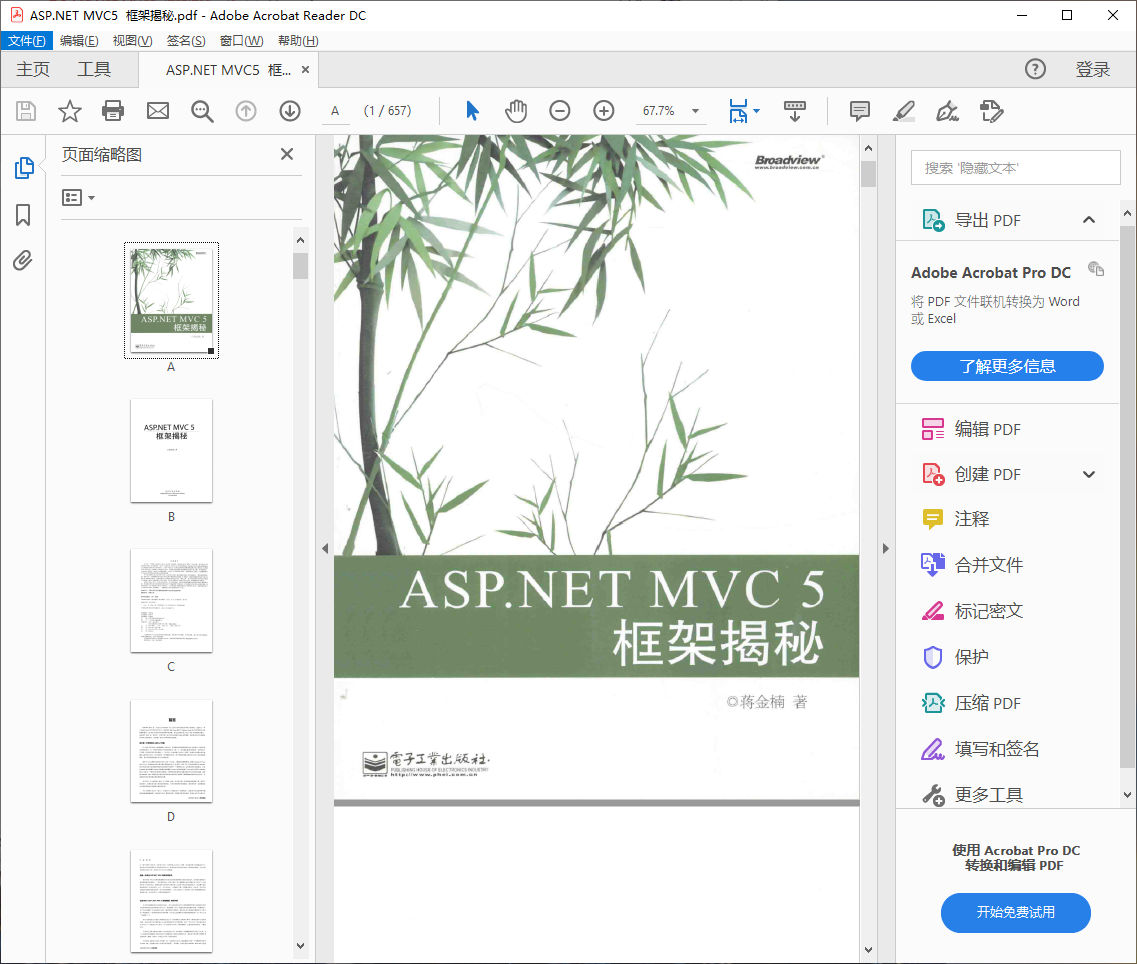Open the zoom level 67.7% dropdown
This screenshot has width=1137, height=964.
(x=695, y=111)
